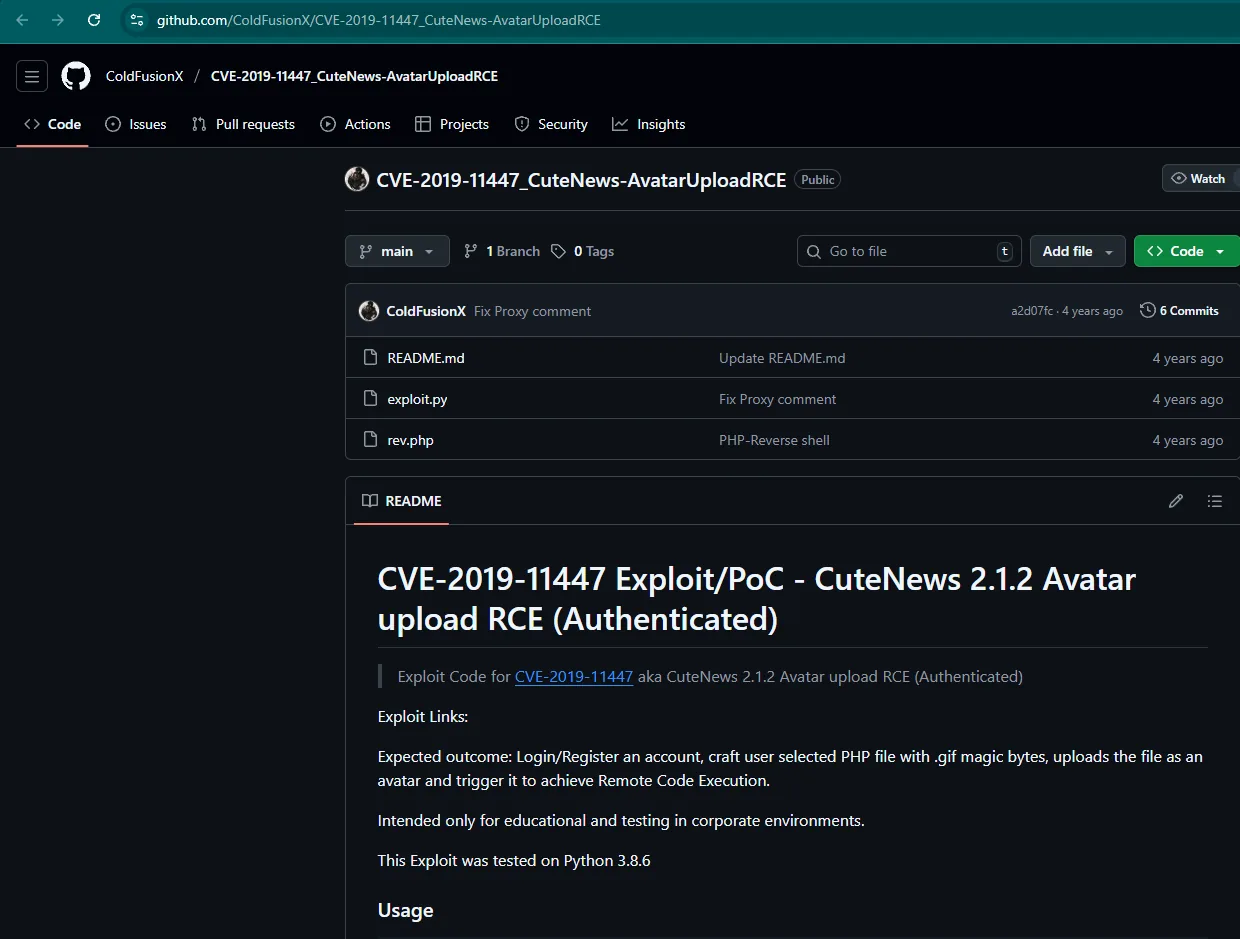1240x939 pixels.
Task: Open the README.md file
Action: (426, 358)
